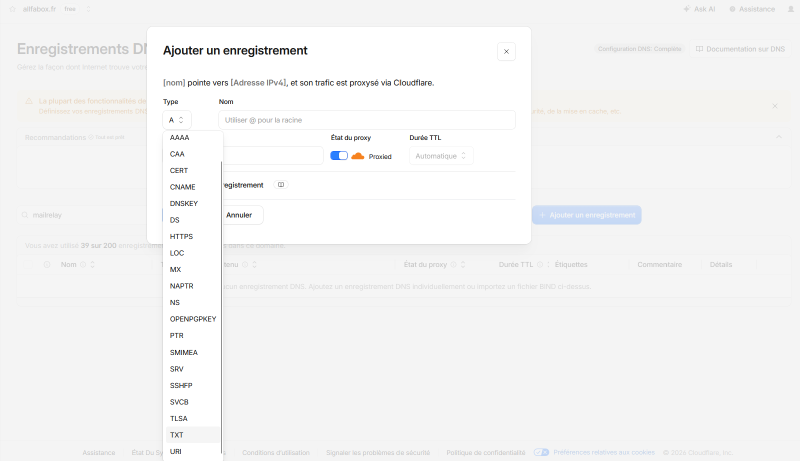This screenshot has width=800, height=461.
Task: Dismiss the orange warning banner
Action: tap(774, 106)
